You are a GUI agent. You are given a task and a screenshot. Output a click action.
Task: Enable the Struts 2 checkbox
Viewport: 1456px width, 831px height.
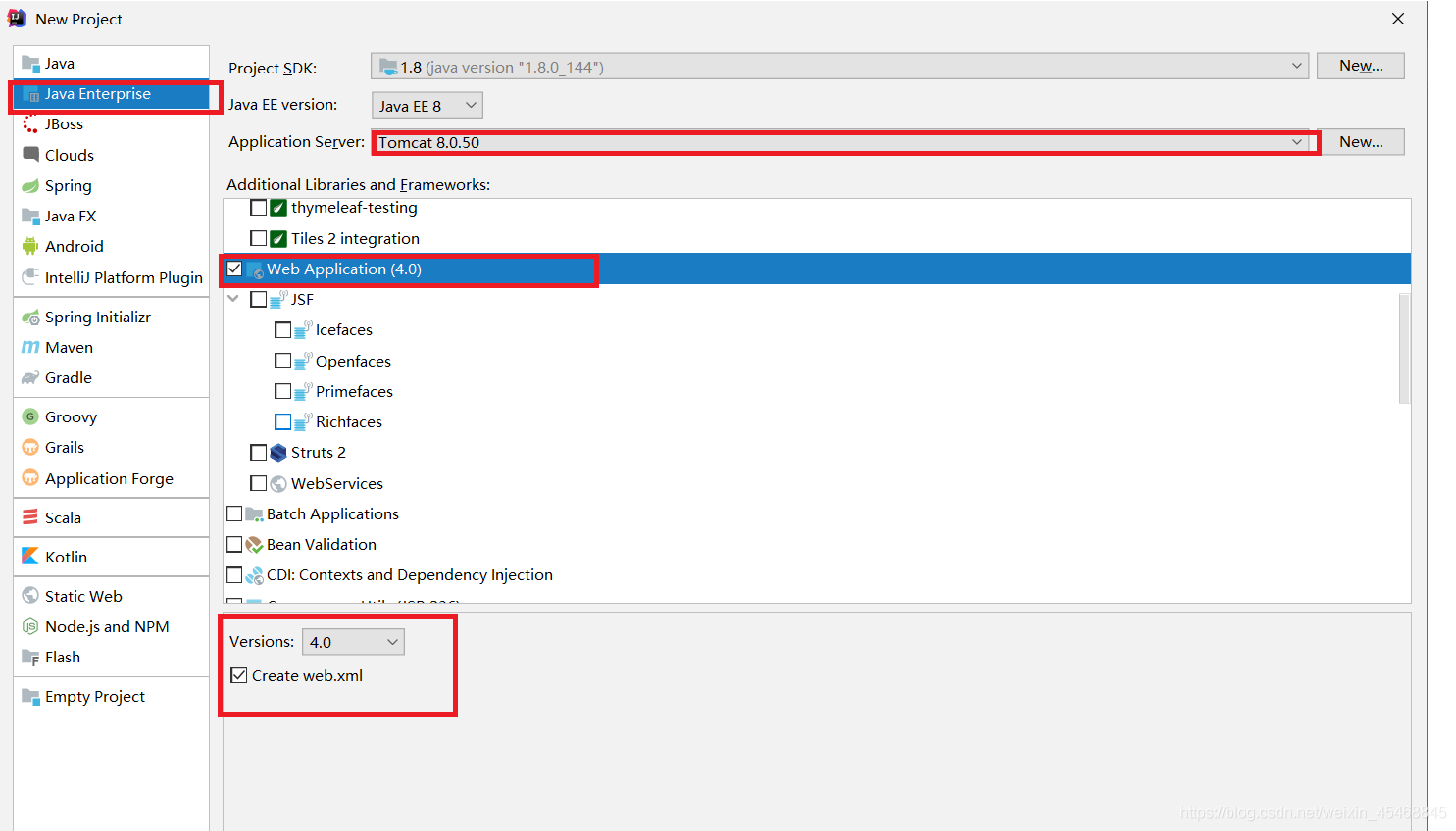[x=259, y=453]
